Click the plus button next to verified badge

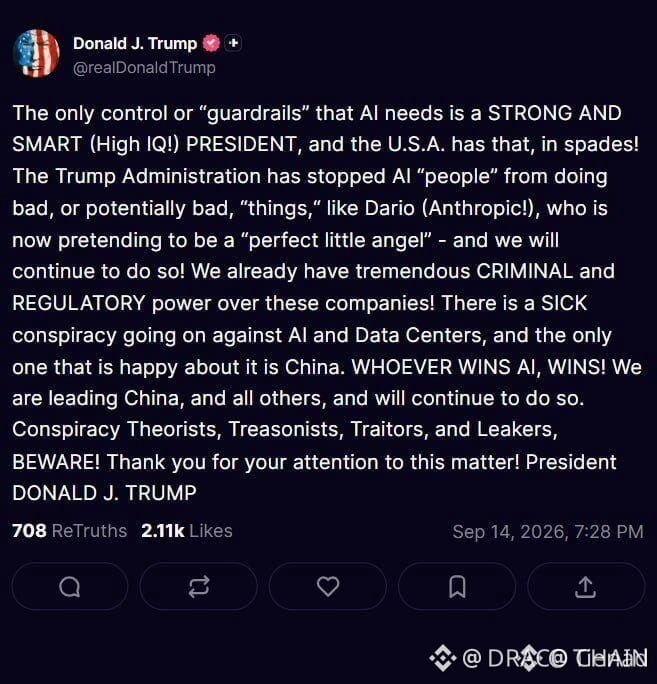click(x=233, y=43)
